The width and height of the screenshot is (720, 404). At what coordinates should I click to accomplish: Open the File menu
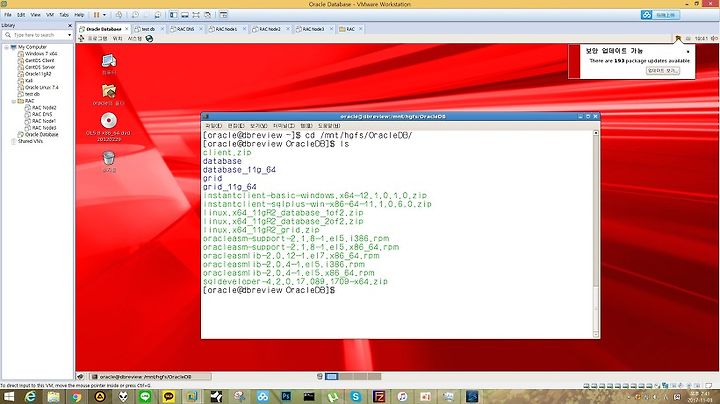(x=8, y=15)
